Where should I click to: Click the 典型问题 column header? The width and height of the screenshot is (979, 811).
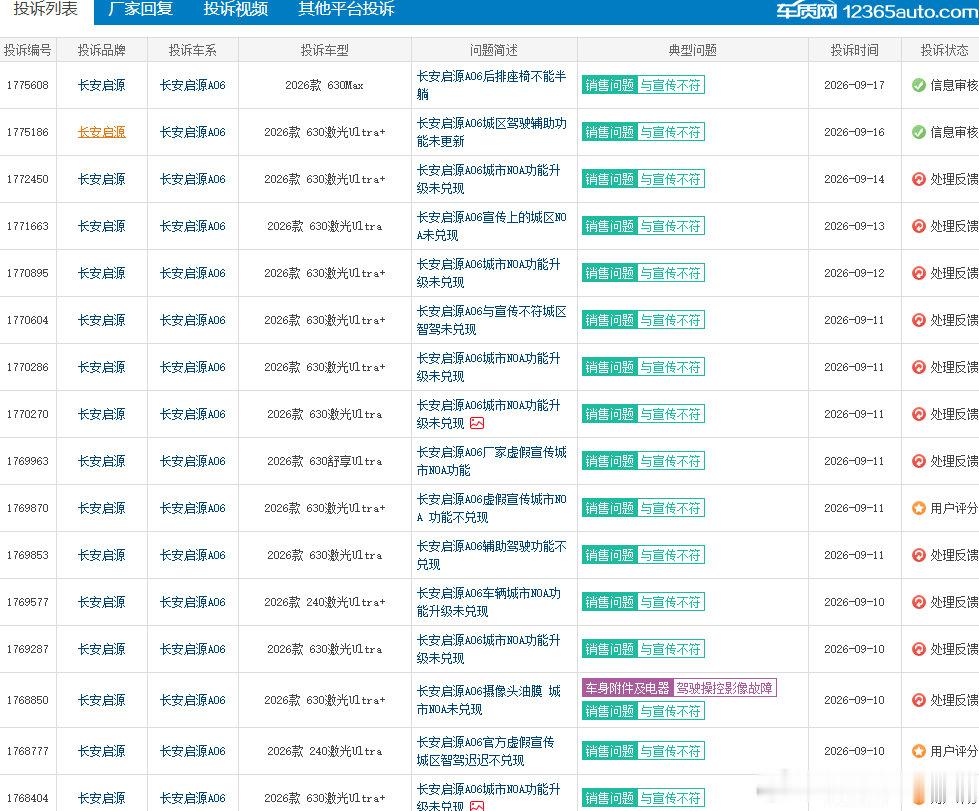[x=692, y=50]
